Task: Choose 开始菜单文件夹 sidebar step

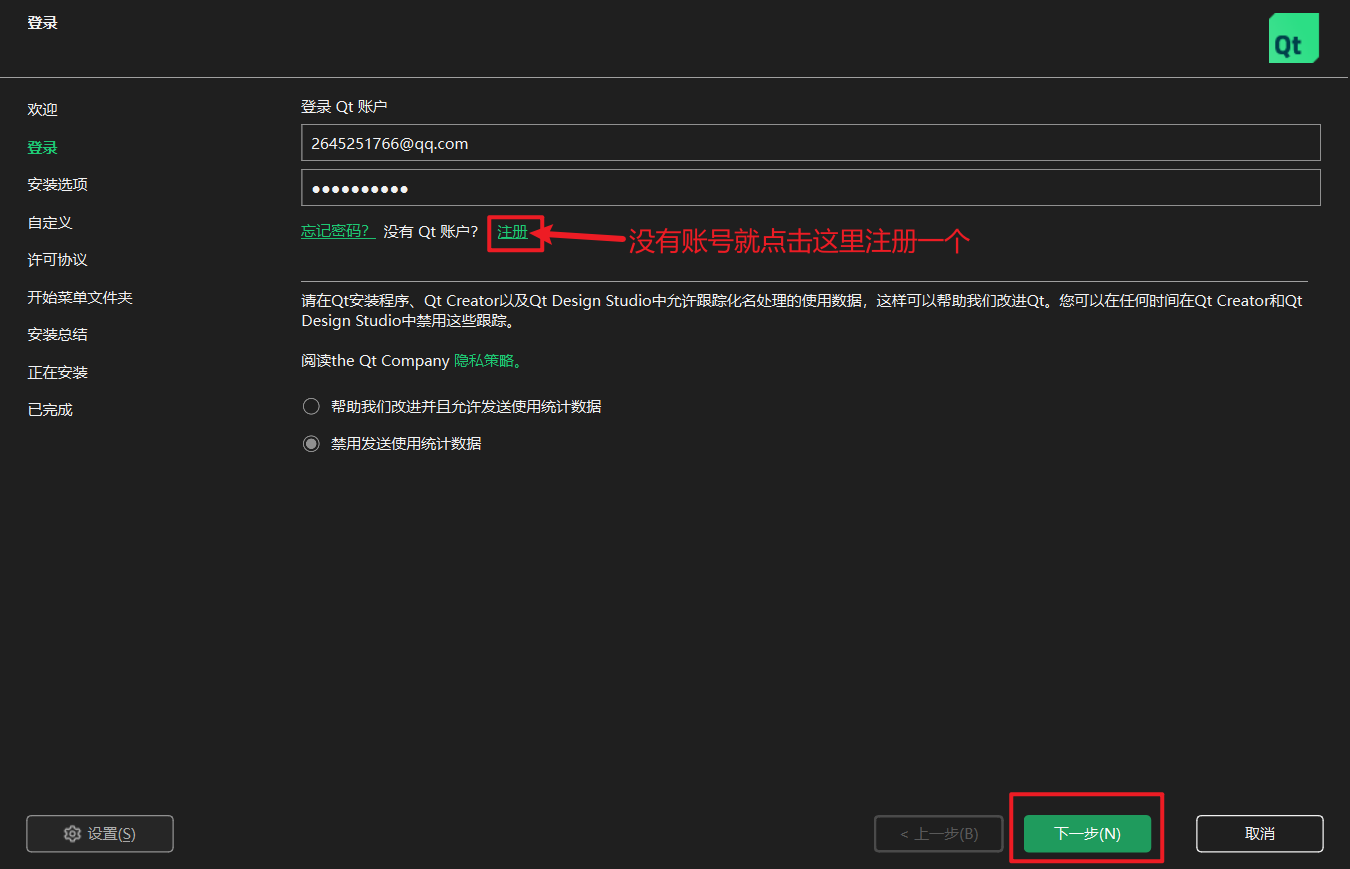Action: click(x=80, y=298)
